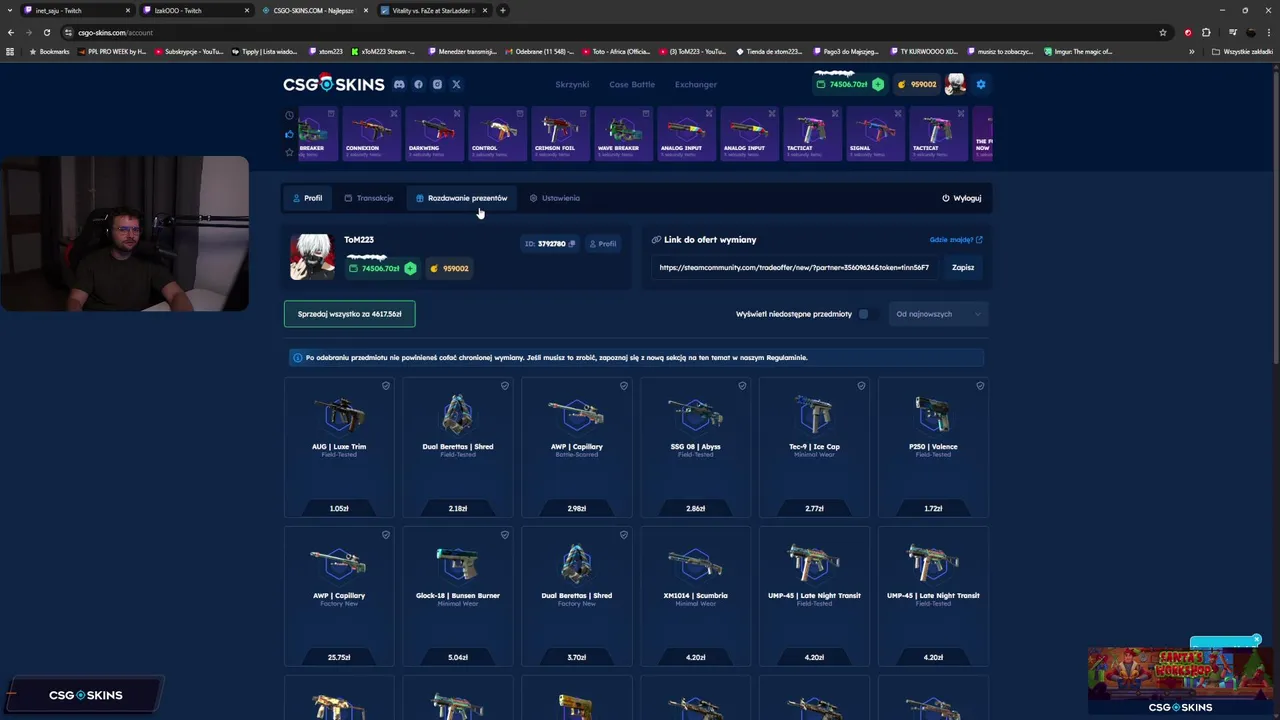Click the CRIMSON FOIL live drop card
The width and height of the screenshot is (1280, 720).
pos(560,134)
